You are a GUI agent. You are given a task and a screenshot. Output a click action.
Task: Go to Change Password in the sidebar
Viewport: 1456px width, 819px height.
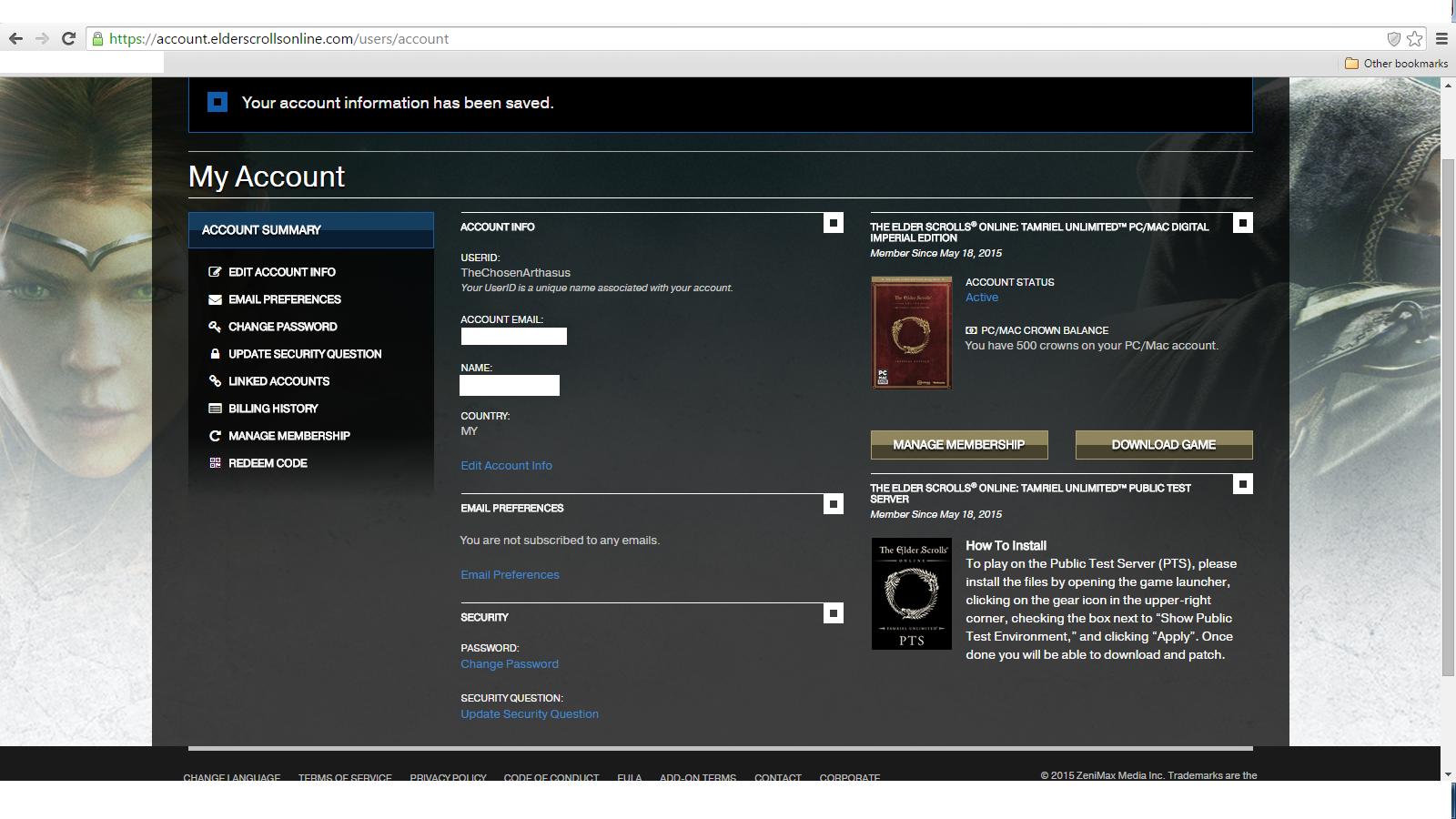click(x=283, y=327)
